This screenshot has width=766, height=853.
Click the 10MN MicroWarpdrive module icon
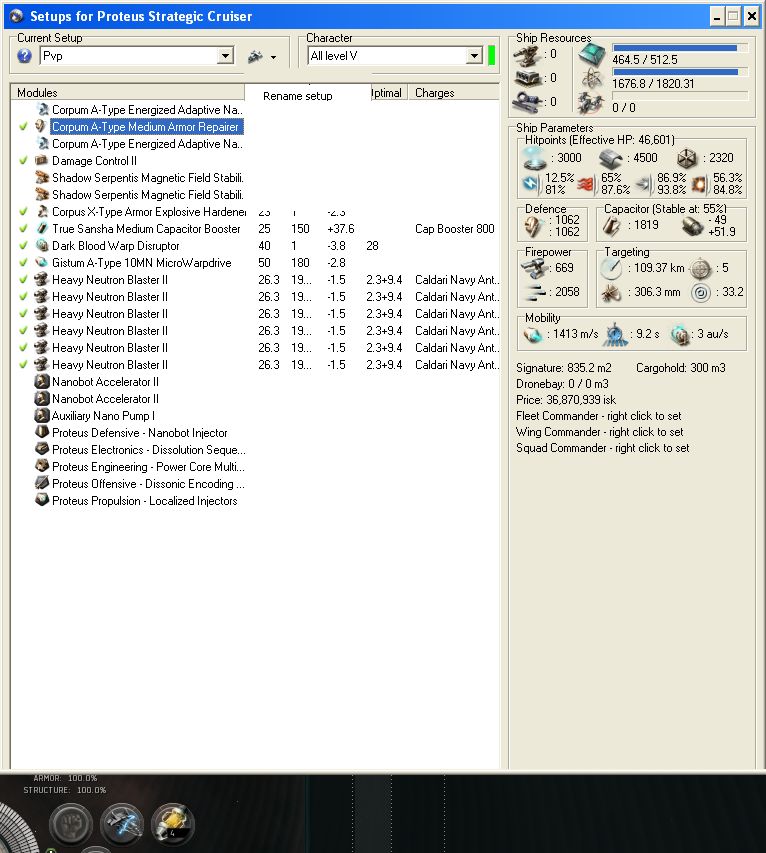(x=41, y=262)
